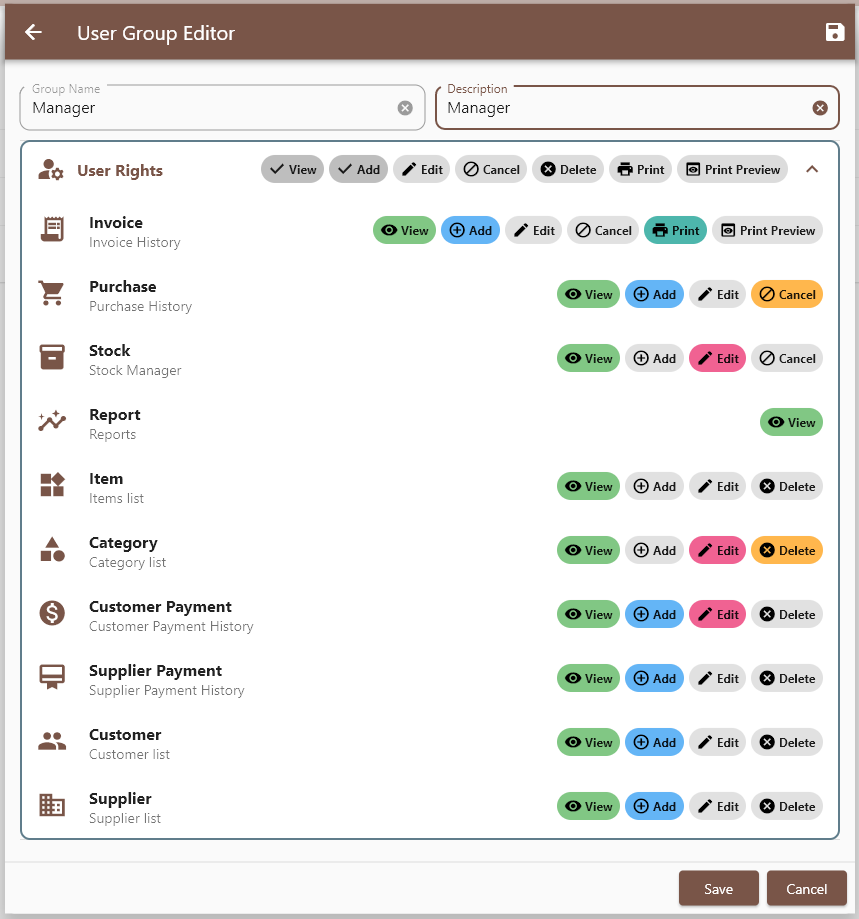The image size is (859, 919).
Task: Enable Invoice Print Preview right
Action: [768, 230]
